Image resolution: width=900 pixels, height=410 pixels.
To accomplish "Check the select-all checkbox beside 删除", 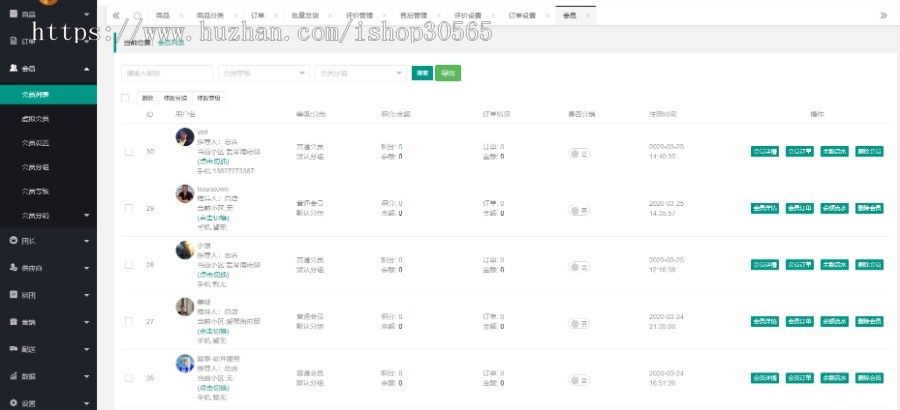I will 125,98.
